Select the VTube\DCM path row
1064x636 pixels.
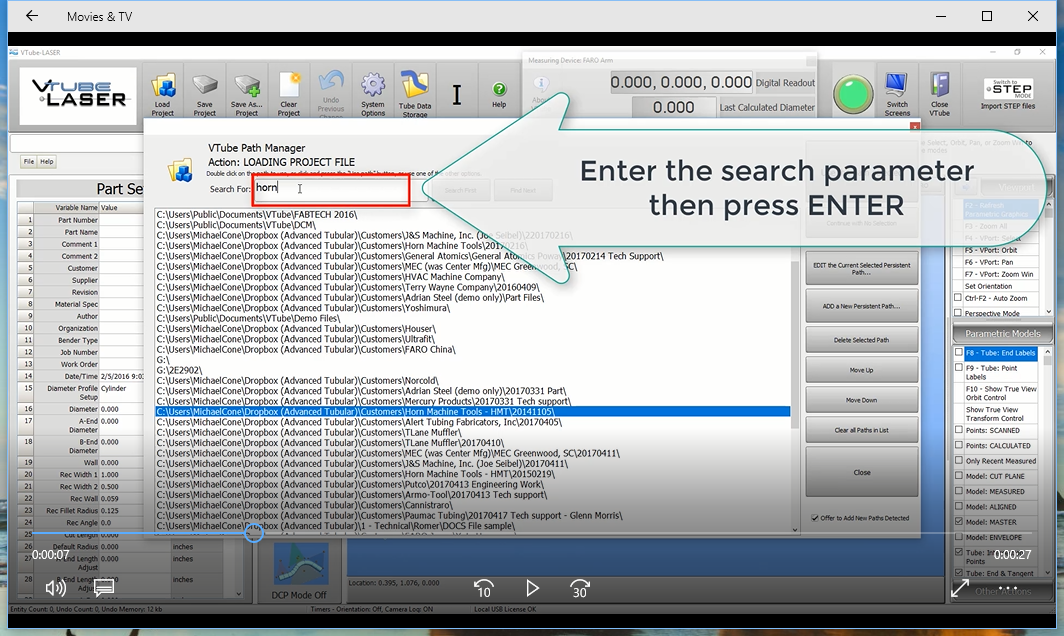[472, 225]
